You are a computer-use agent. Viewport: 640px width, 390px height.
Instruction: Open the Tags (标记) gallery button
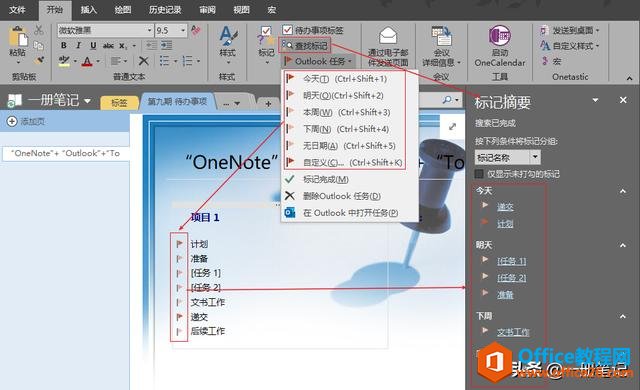pos(266,46)
